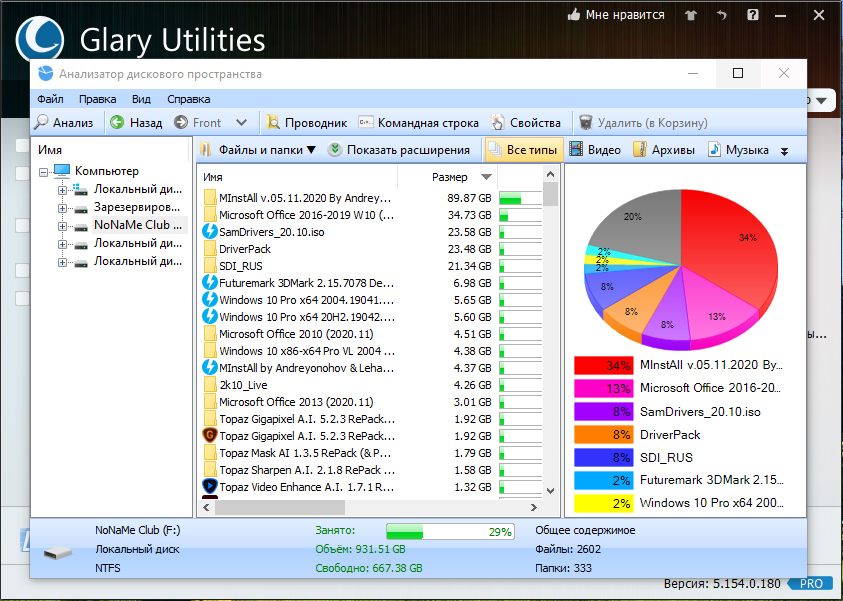The height and width of the screenshot is (601, 843).
Task: Click the Topaz Video Enhance icon
Action: point(210,486)
